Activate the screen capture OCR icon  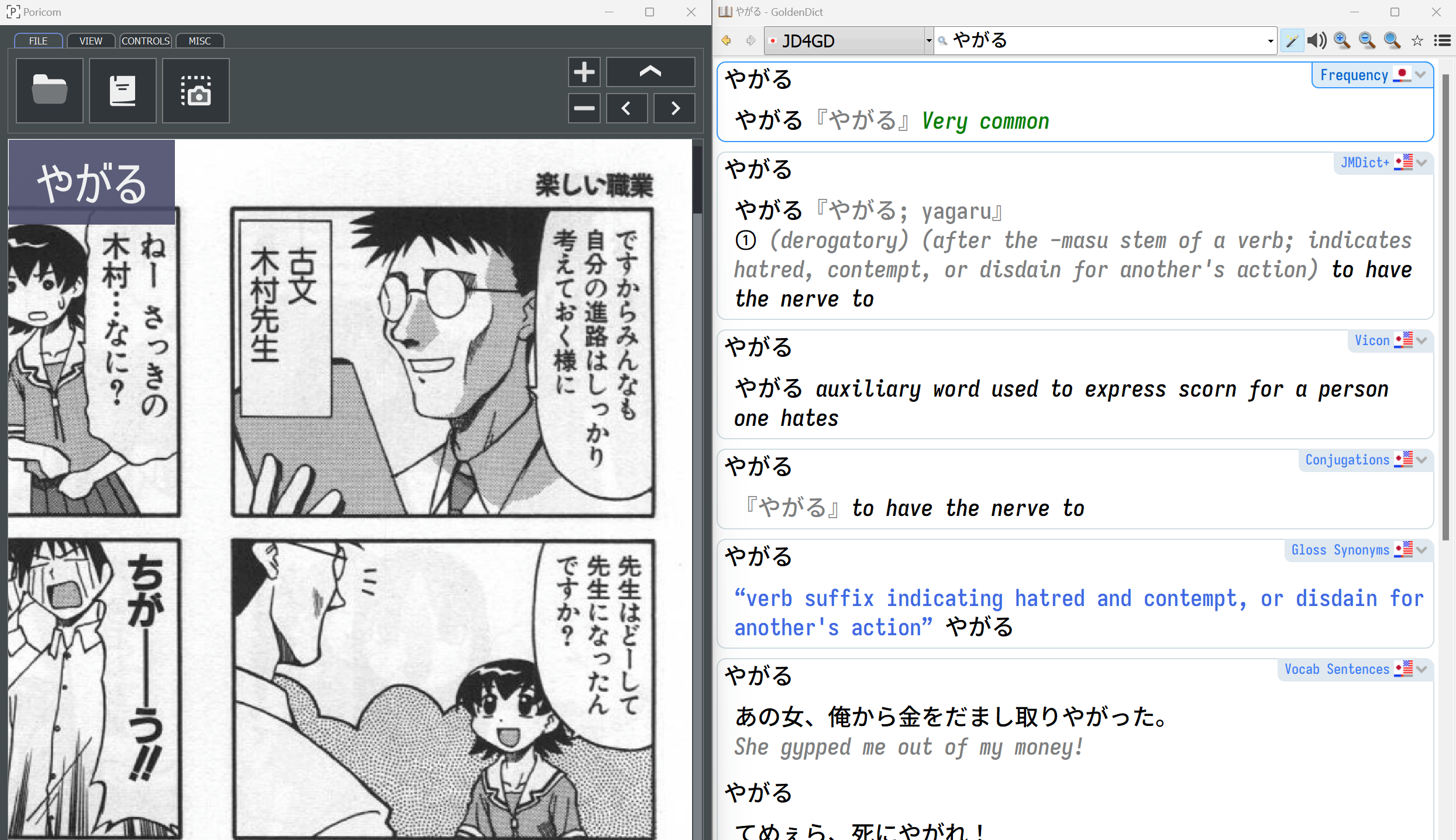(x=196, y=90)
